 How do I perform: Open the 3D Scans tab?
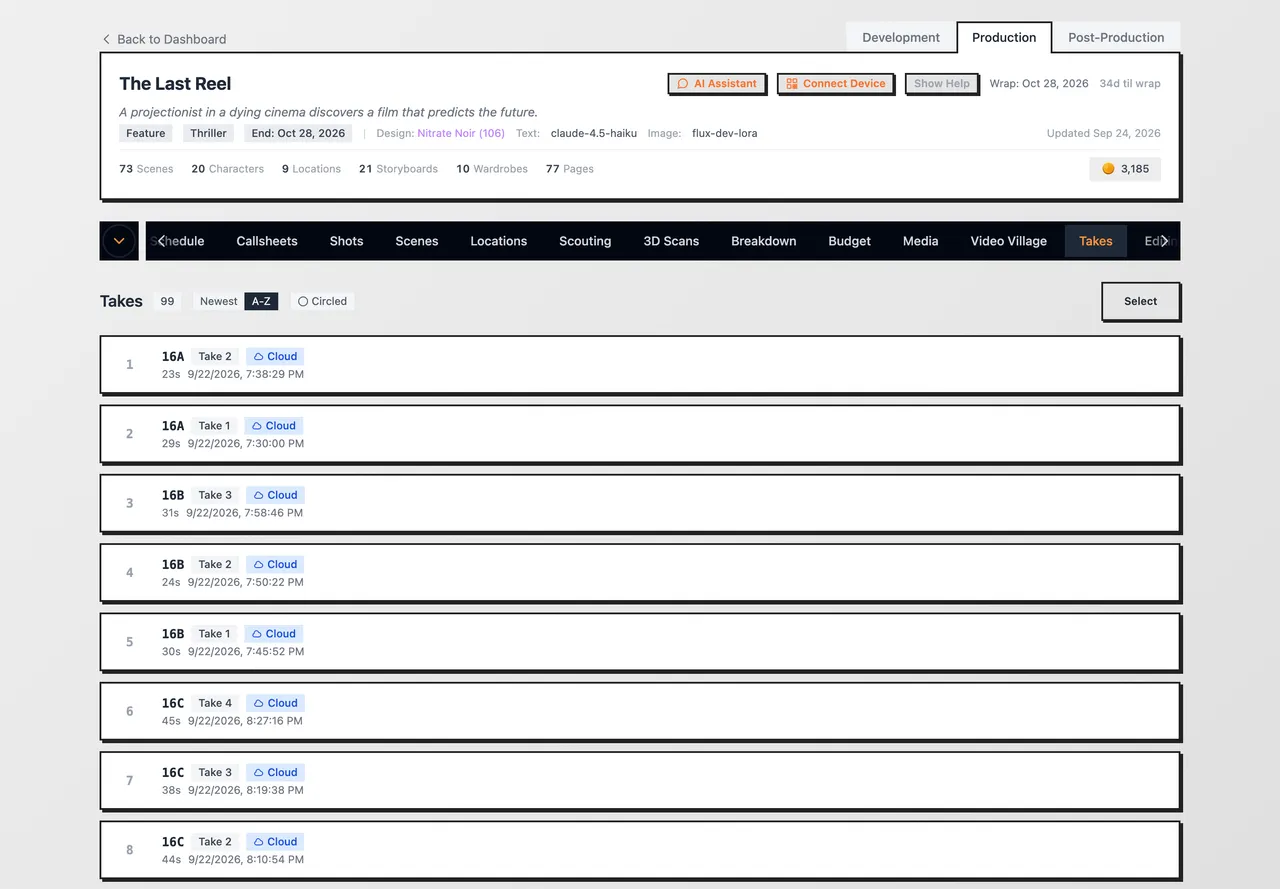tap(671, 241)
